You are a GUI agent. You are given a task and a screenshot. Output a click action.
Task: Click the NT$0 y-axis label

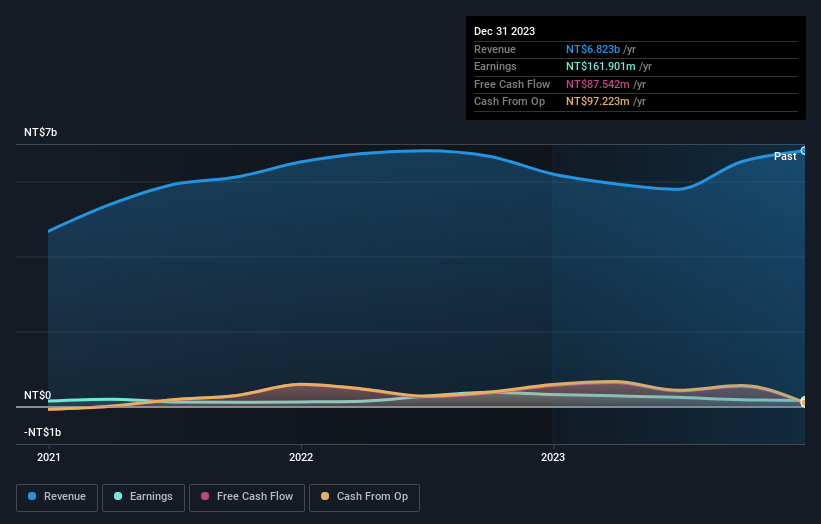point(37,395)
